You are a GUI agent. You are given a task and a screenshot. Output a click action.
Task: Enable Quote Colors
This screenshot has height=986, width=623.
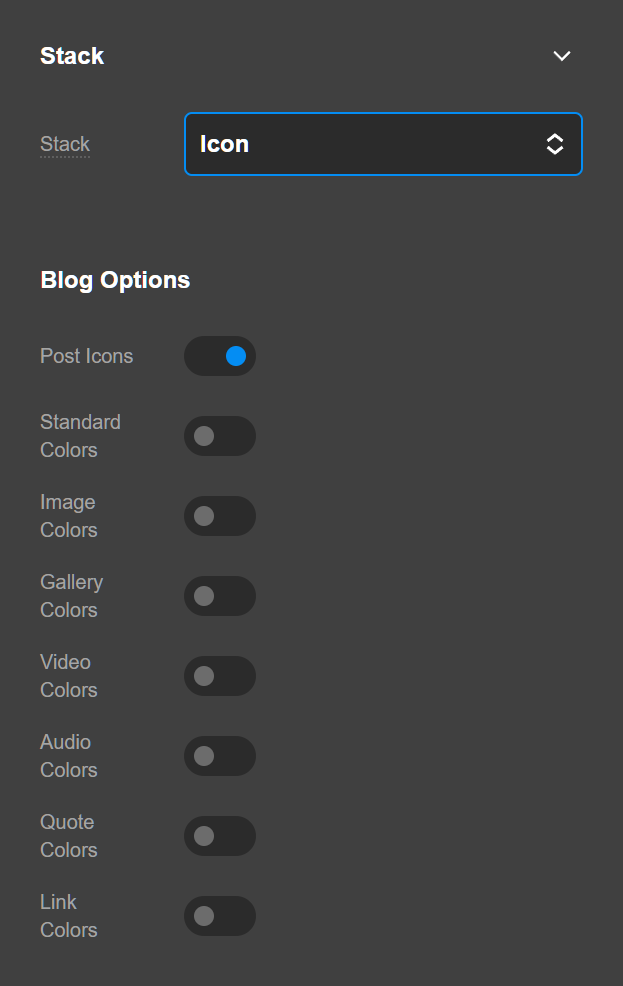[220, 836]
